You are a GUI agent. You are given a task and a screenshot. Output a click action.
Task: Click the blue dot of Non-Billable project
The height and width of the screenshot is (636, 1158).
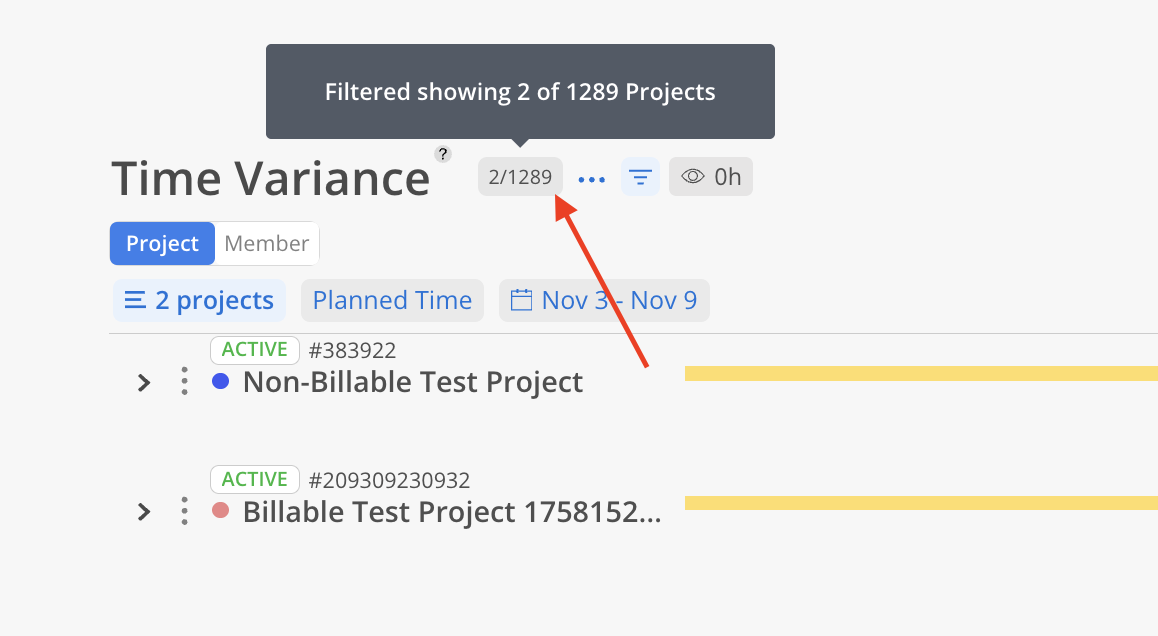point(221,381)
